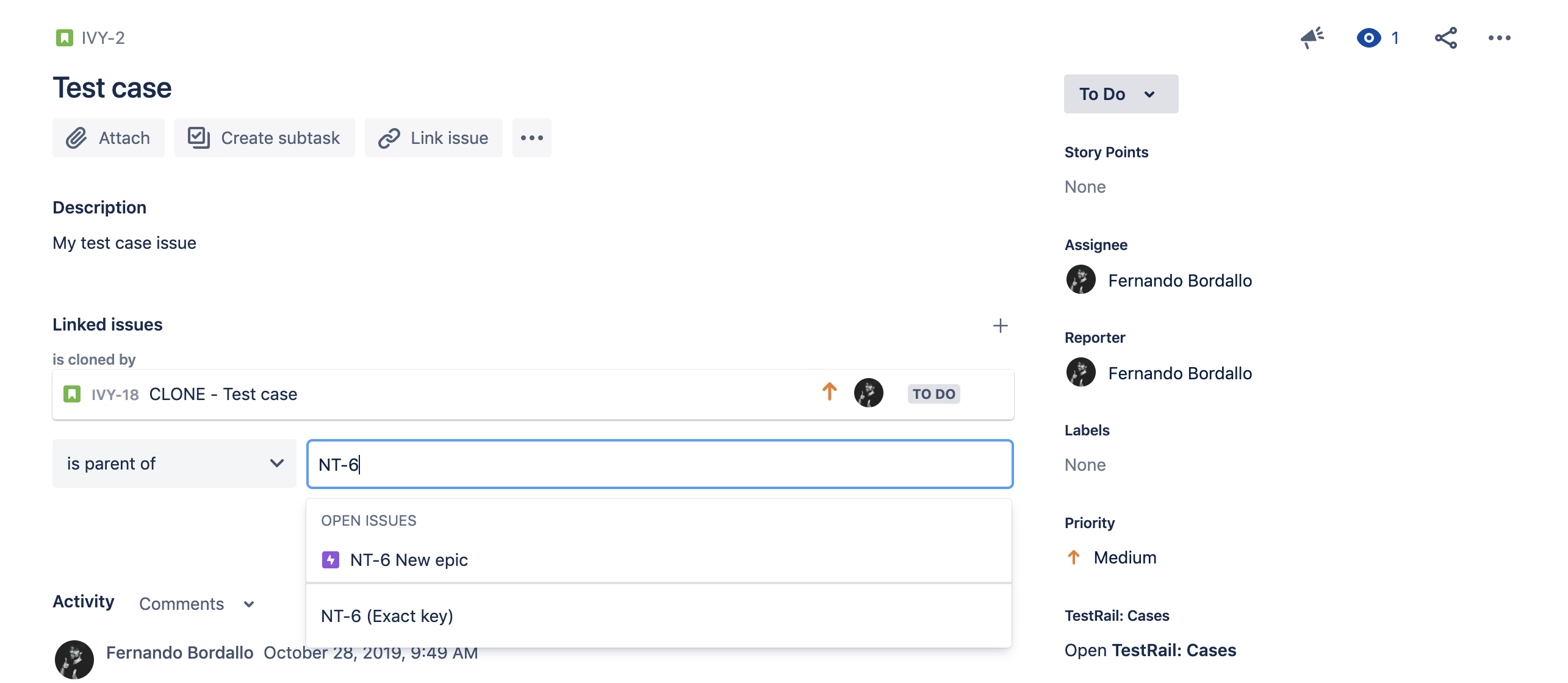
Task: Click the Attach paperclip icon
Action: [77, 137]
